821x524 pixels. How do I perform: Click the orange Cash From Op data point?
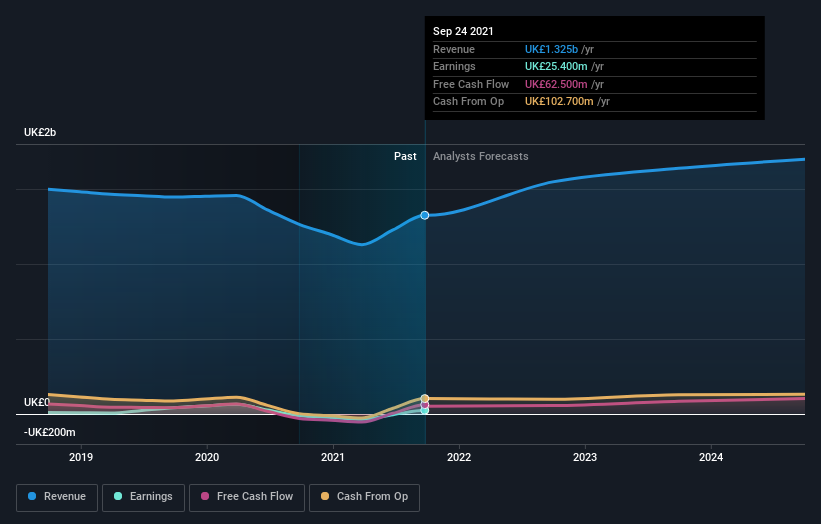coord(425,398)
